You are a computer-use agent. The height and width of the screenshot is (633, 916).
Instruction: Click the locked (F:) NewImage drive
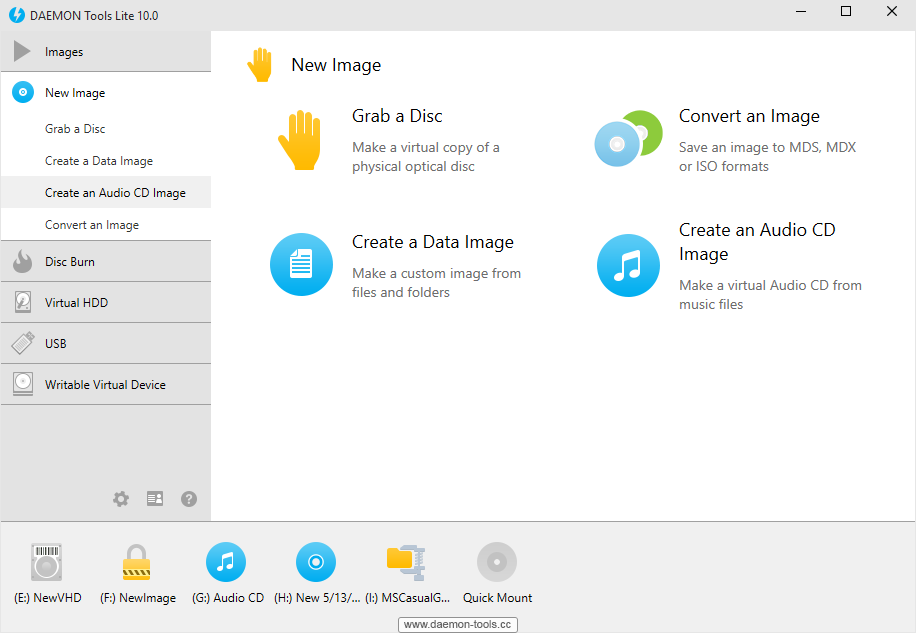(137, 562)
